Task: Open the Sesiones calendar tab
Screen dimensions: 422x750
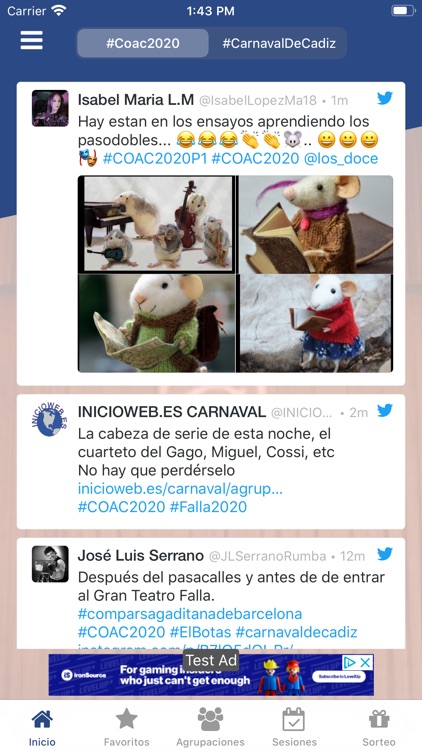Action: tap(294, 727)
